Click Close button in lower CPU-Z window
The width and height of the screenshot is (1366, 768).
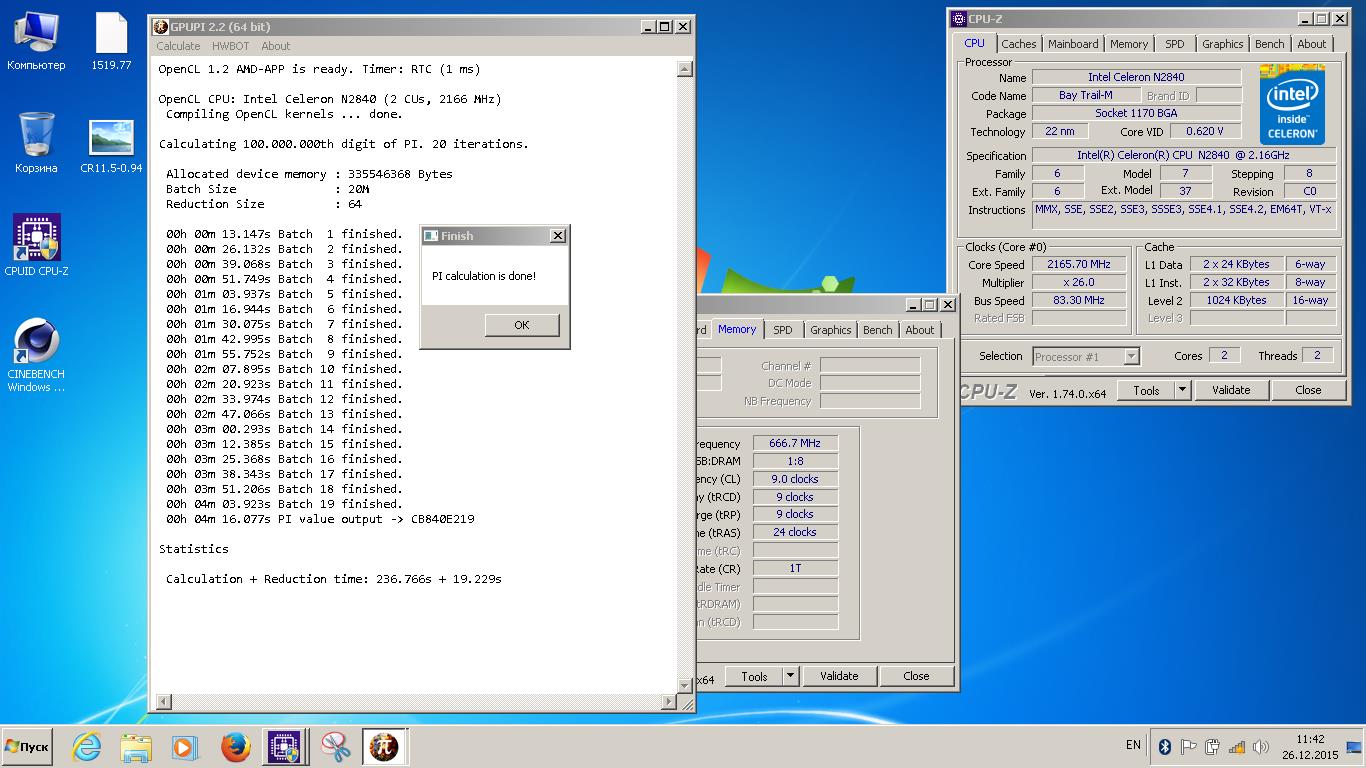916,676
